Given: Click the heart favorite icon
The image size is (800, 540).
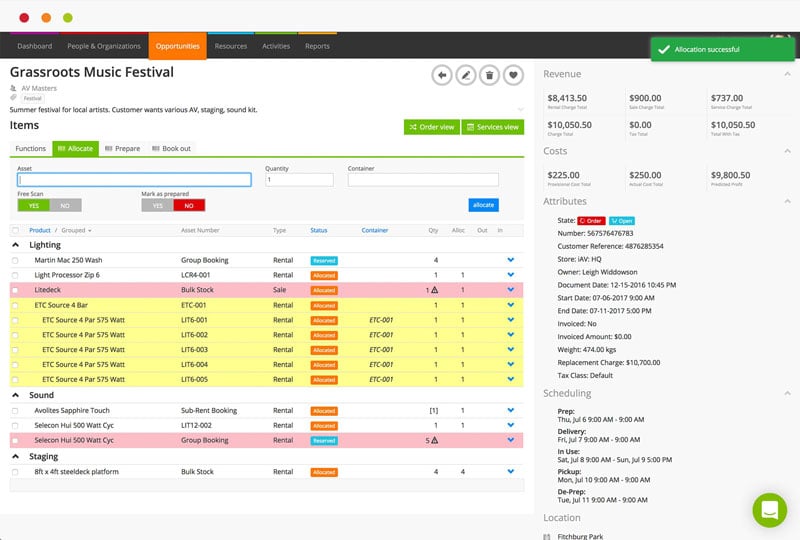Looking at the screenshot, I should click(513, 75).
